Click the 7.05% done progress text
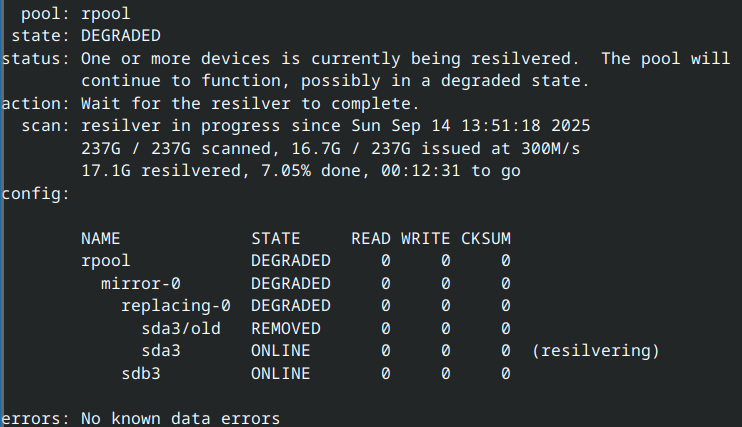 coord(305,171)
